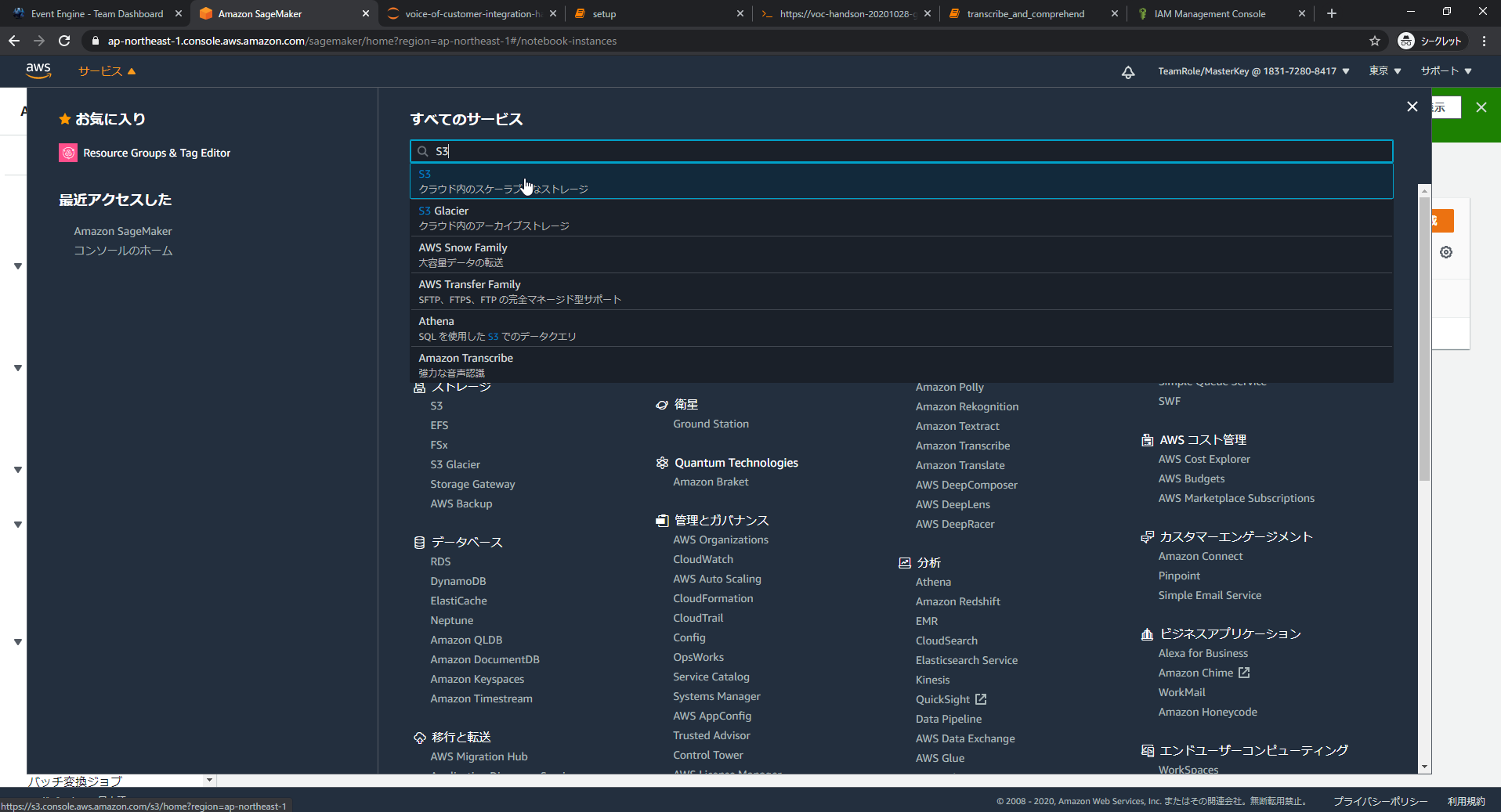The image size is (1501, 812).
Task: Close the services menu panel with X
Action: 1412,106
